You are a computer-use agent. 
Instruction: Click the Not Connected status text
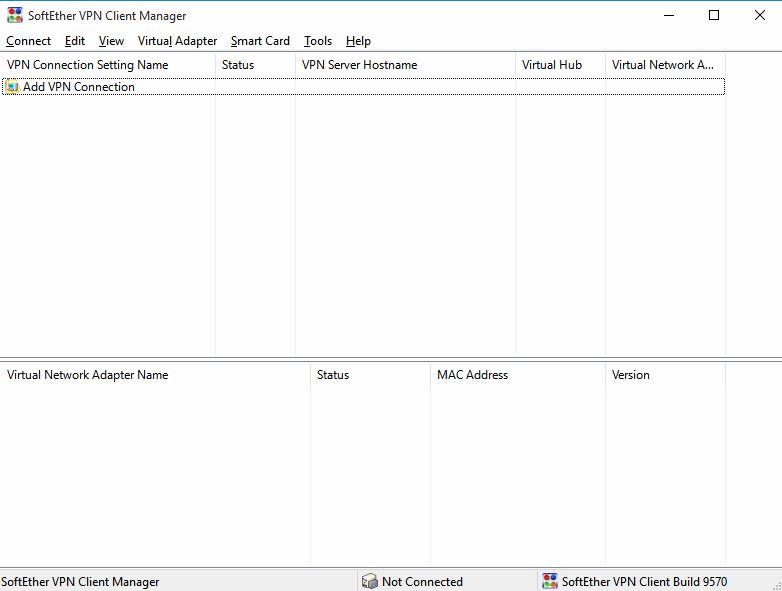pos(422,582)
